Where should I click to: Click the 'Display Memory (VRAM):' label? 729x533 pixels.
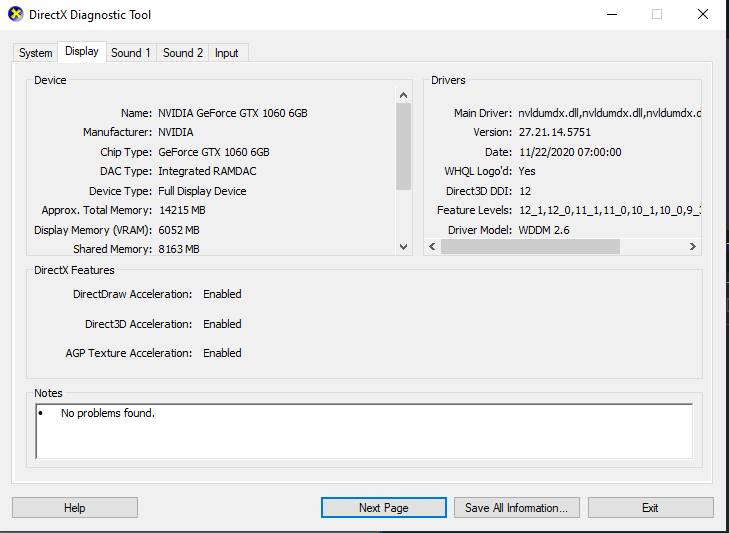click(x=93, y=230)
